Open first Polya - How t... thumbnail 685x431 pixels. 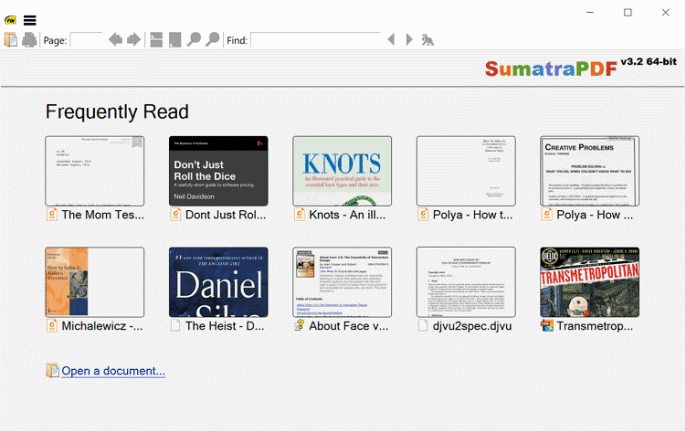(x=466, y=171)
